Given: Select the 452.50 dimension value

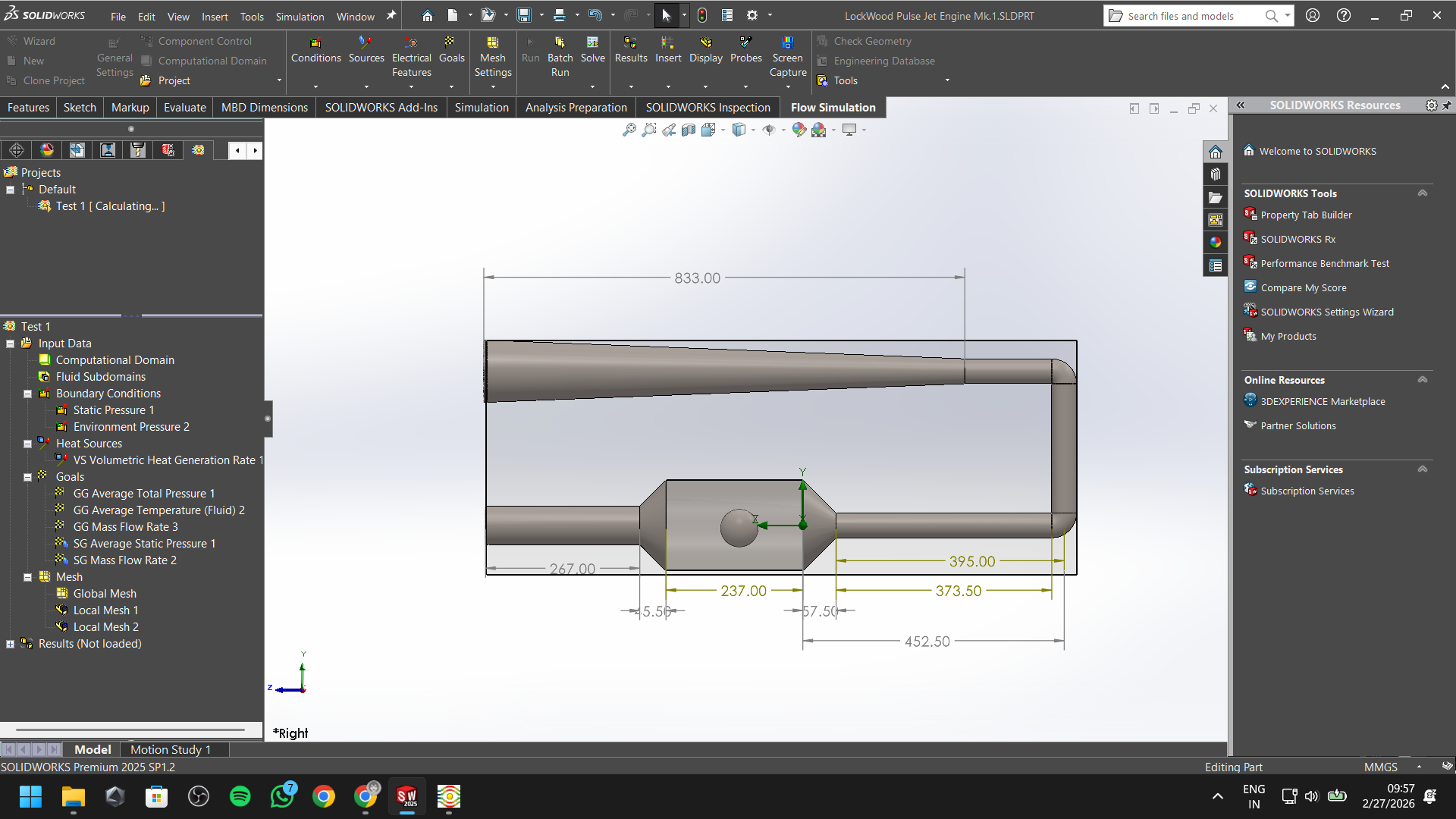Looking at the screenshot, I should pos(927,642).
